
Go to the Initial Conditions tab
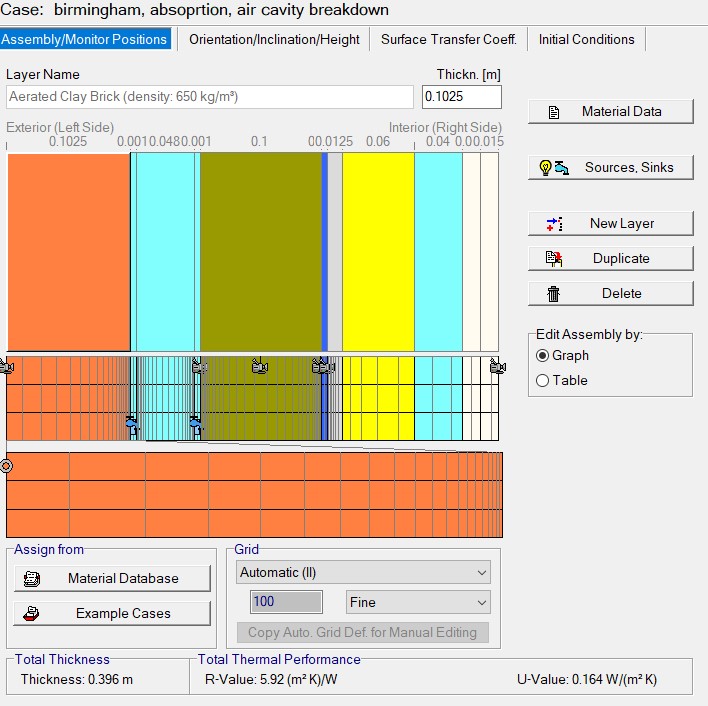pyautogui.click(x=586, y=40)
